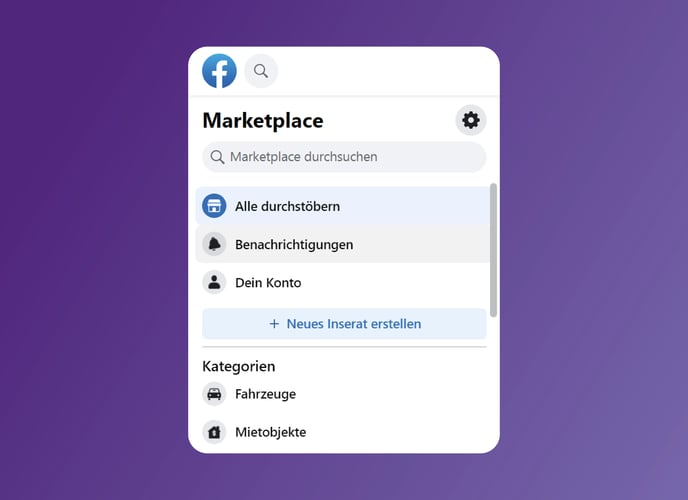Click the bell icon for Benachrichtigungen

214,244
